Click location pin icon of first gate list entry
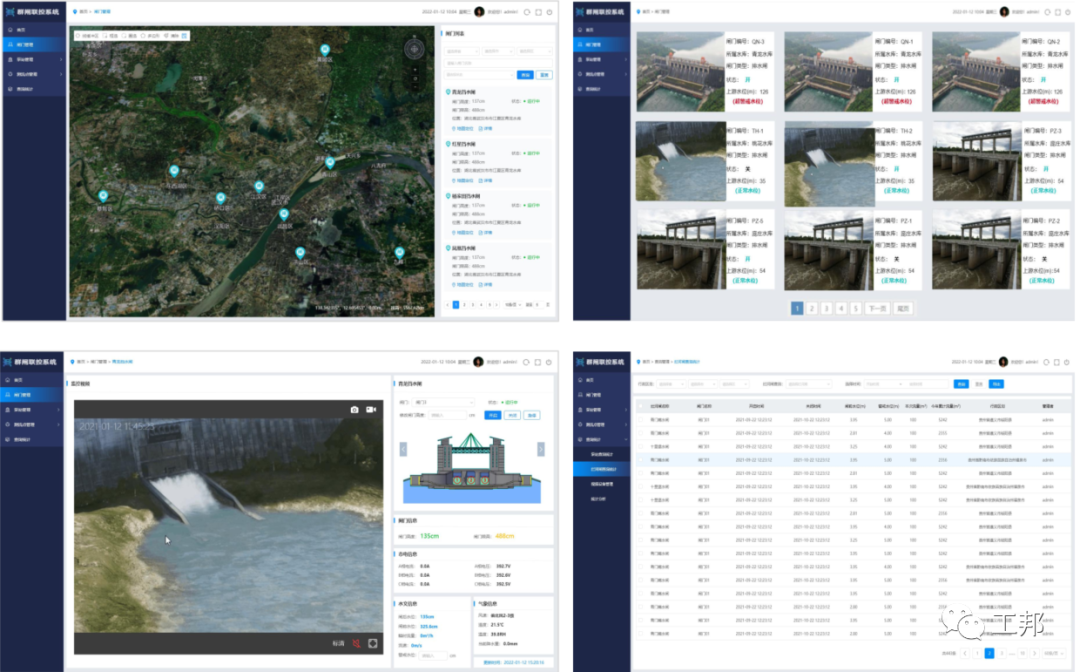 coord(448,92)
